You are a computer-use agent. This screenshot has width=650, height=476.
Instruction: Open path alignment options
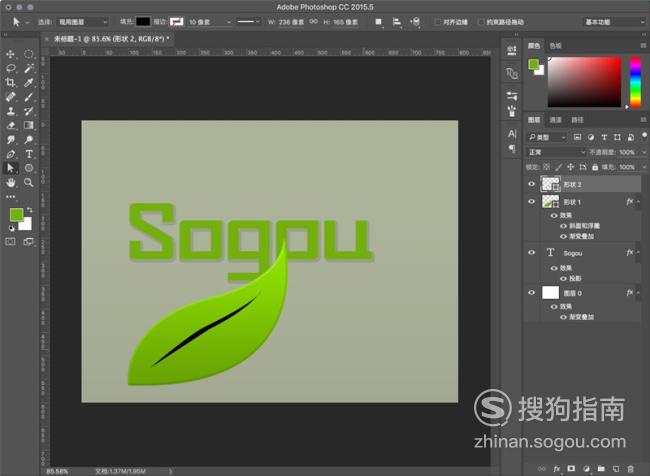tap(397, 22)
